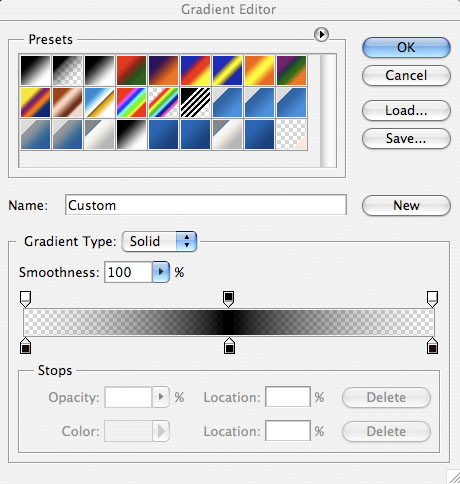Click the OK button
Screen dimensions: 460x484
coord(406,47)
